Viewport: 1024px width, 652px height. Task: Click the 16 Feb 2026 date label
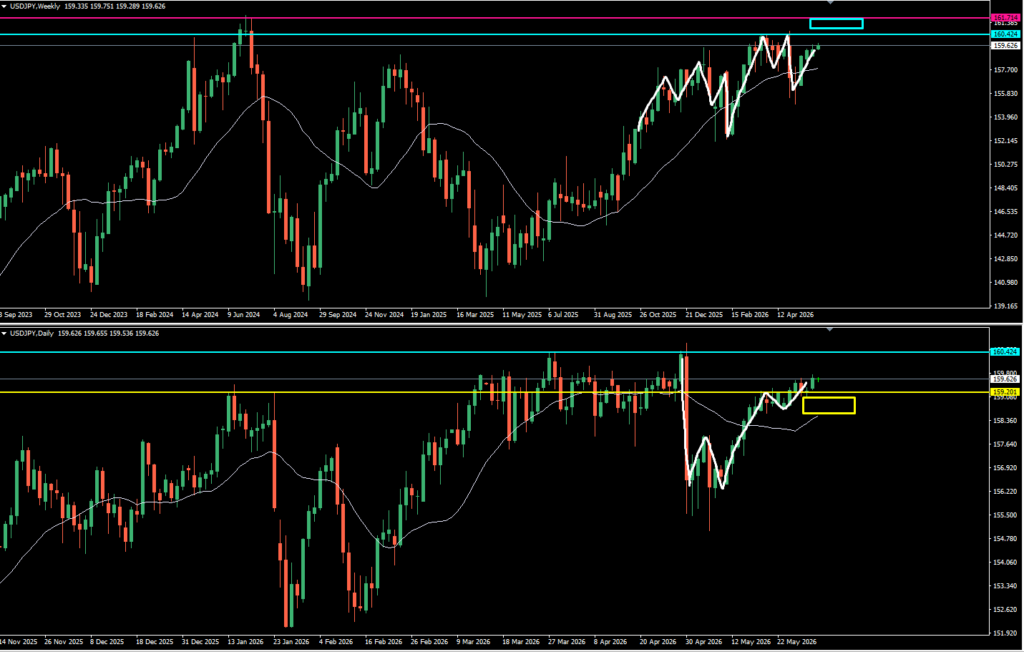click(384, 642)
